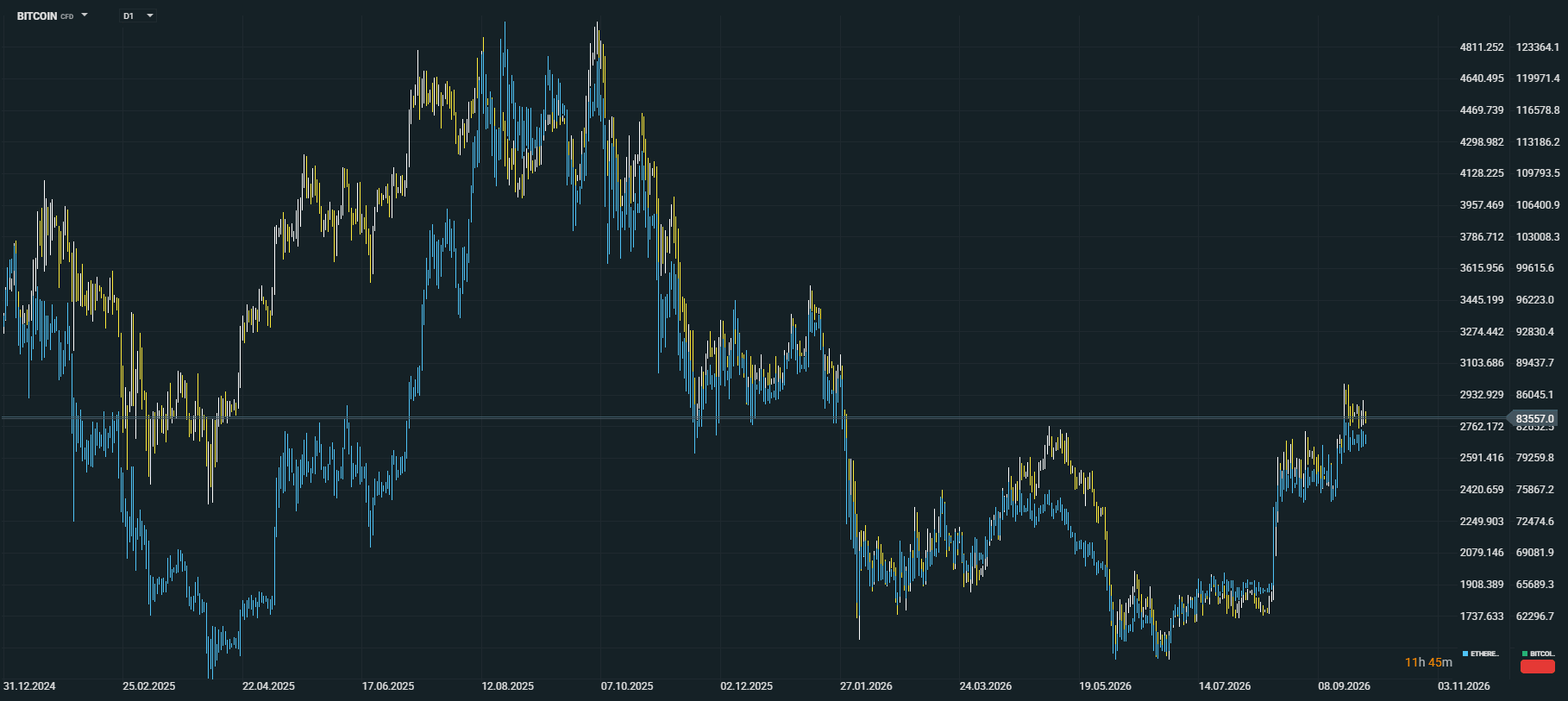Click the 17.06.2025 date label
1568x701 pixels.
tap(388, 686)
